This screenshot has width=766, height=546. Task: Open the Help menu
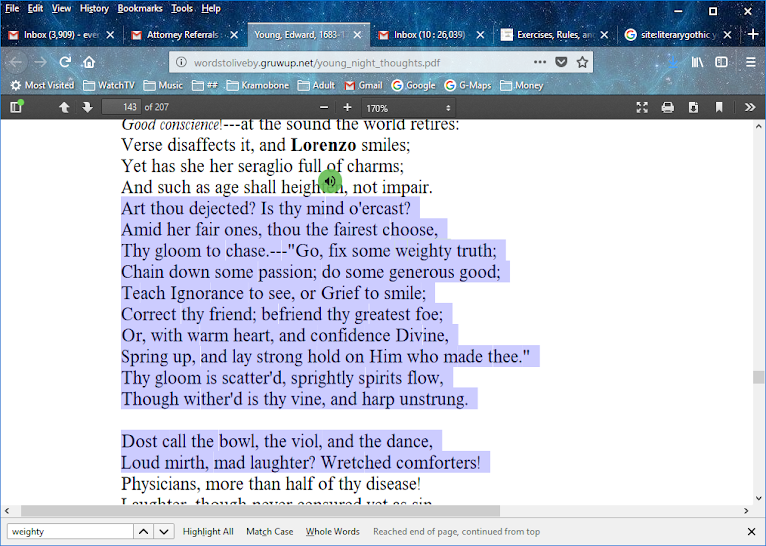tap(211, 8)
